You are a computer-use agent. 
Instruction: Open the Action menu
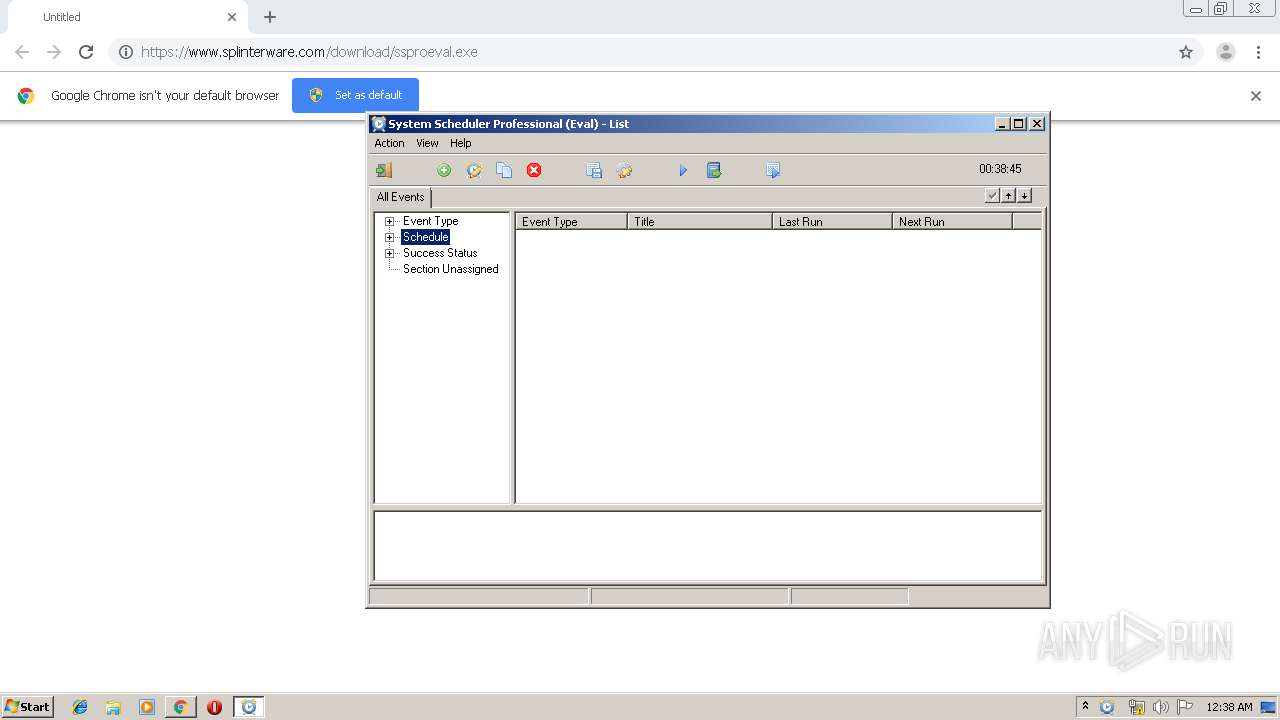(x=389, y=143)
